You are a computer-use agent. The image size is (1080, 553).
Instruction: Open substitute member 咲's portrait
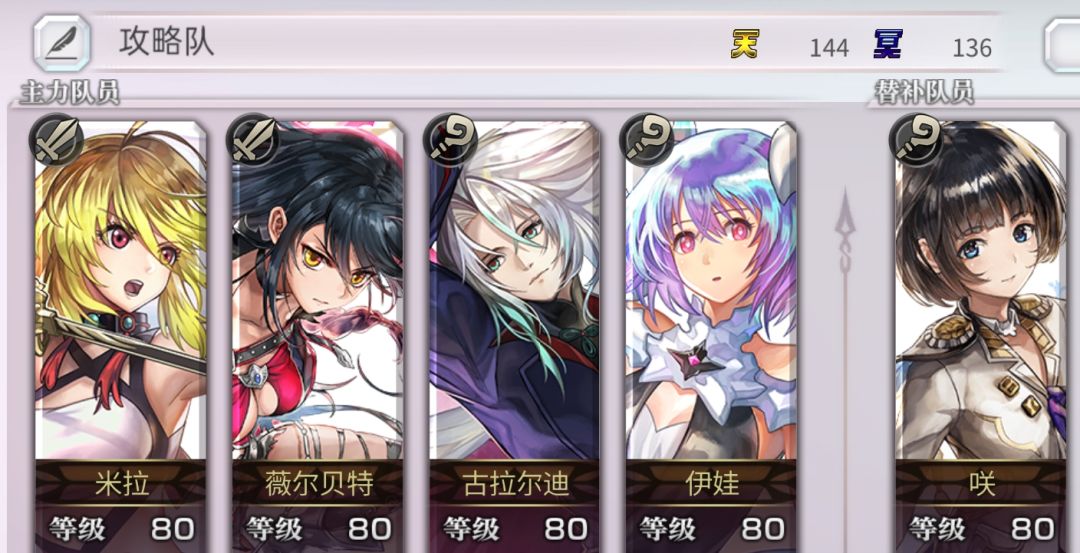click(981, 291)
